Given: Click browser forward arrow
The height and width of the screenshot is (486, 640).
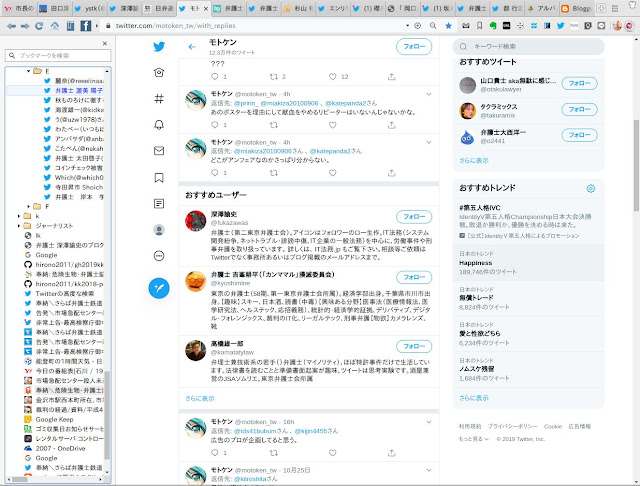Looking at the screenshot, I should pos(25,26).
